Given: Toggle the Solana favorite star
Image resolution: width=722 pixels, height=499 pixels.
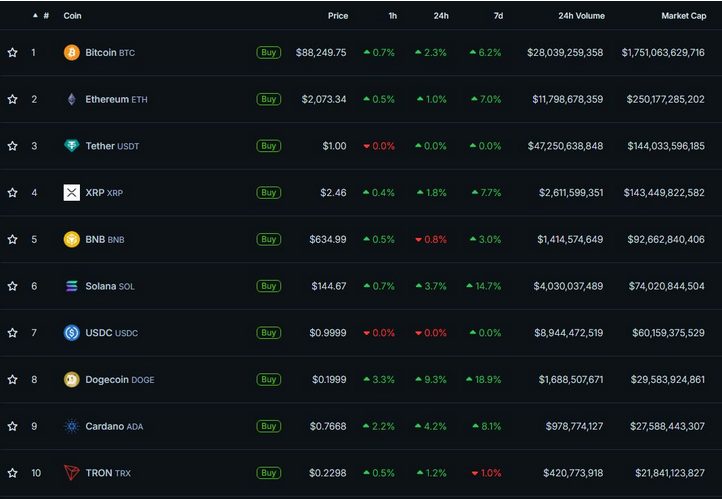Looking at the screenshot, I should click(x=12, y=286).
